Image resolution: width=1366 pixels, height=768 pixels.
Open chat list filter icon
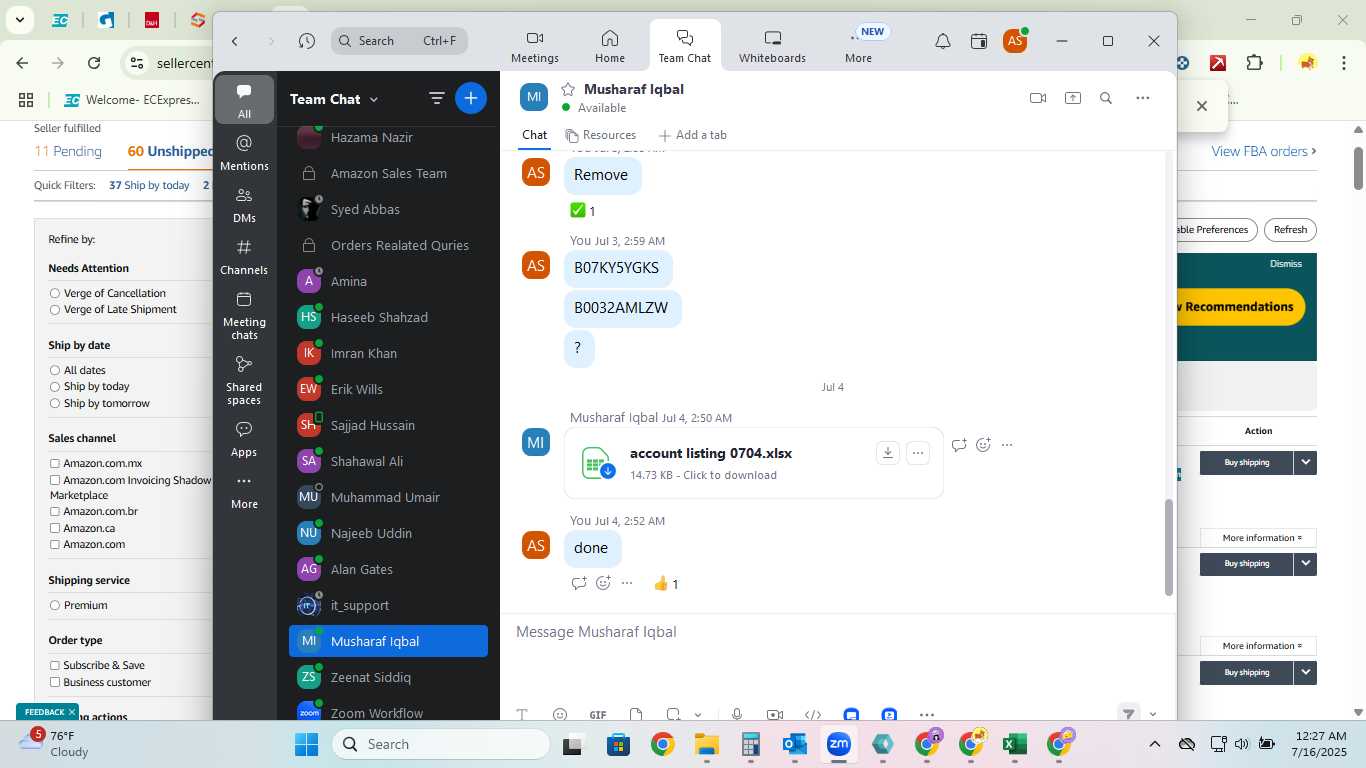click(437, 98)
